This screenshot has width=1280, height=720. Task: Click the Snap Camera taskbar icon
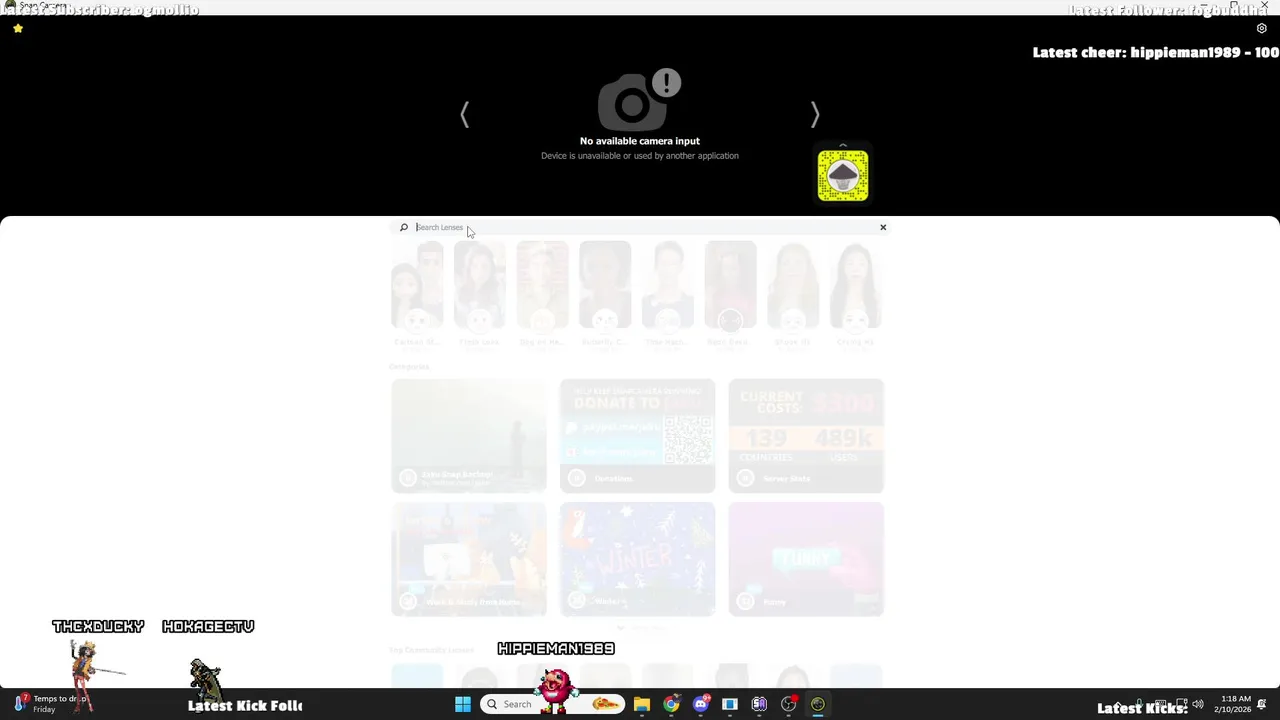(x=818, y=704)
